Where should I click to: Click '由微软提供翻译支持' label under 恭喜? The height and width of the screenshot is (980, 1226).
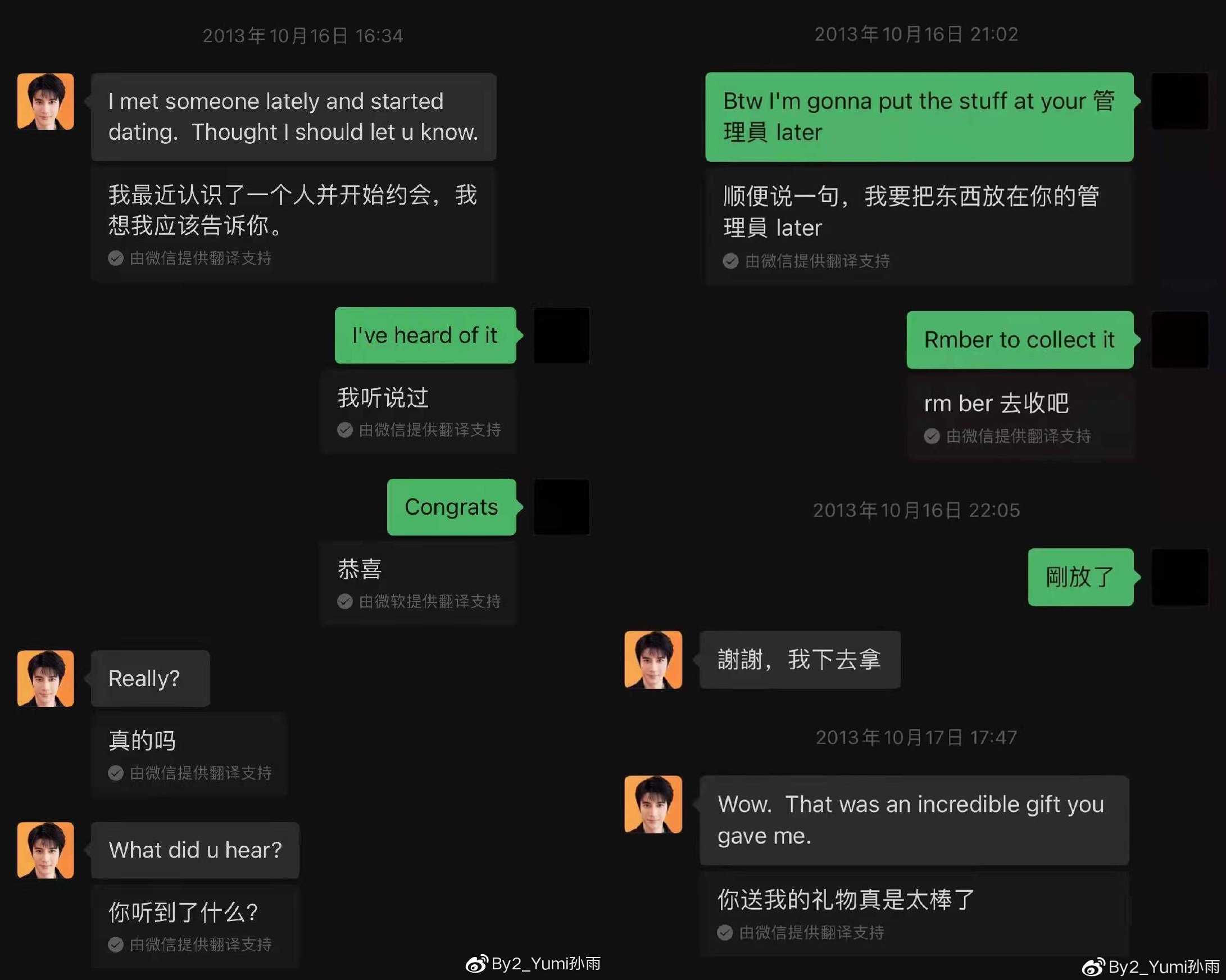click(x=430, y=602)
